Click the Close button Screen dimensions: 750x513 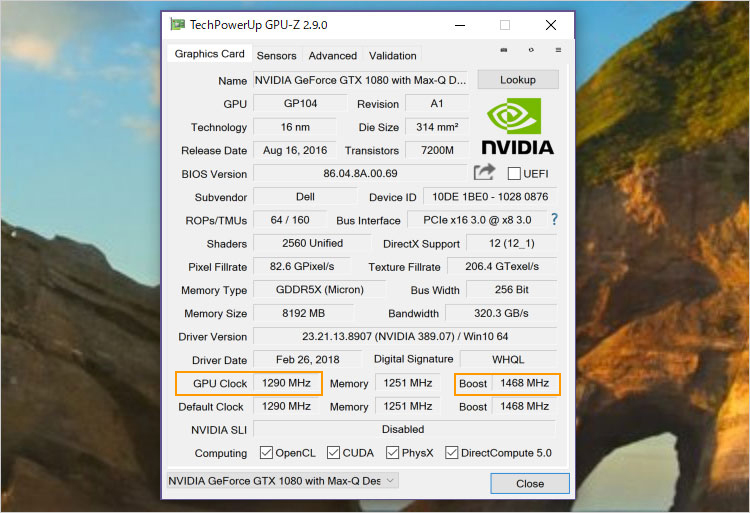tap(529, 483)
